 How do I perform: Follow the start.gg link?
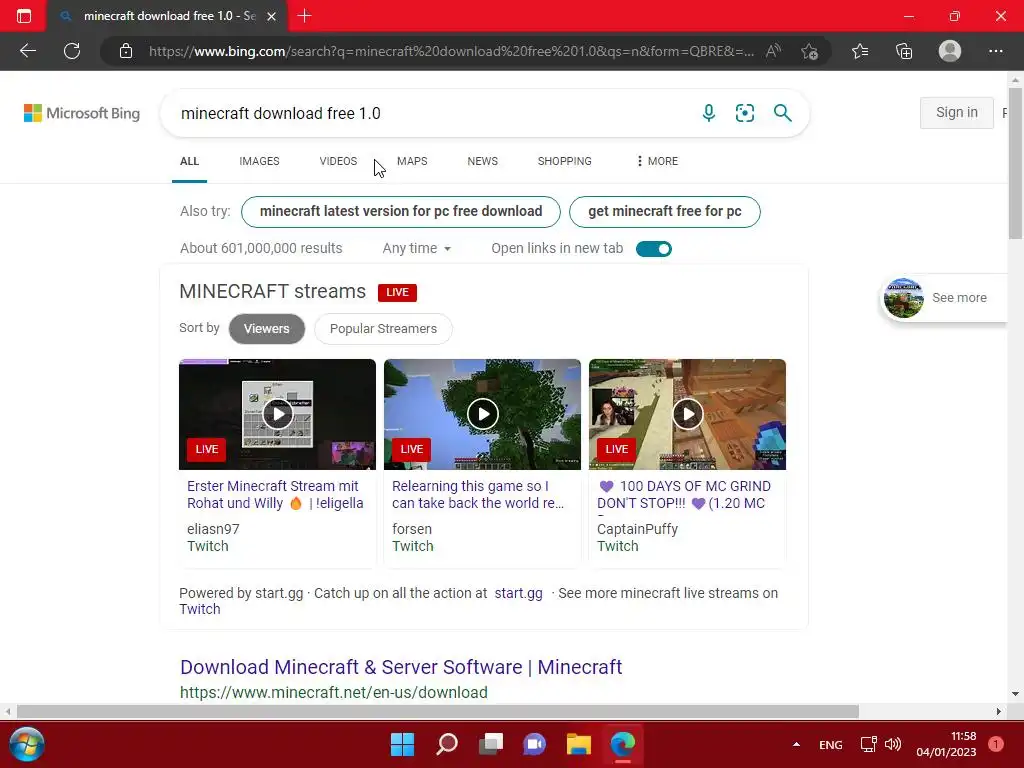(x=519, y=593)
